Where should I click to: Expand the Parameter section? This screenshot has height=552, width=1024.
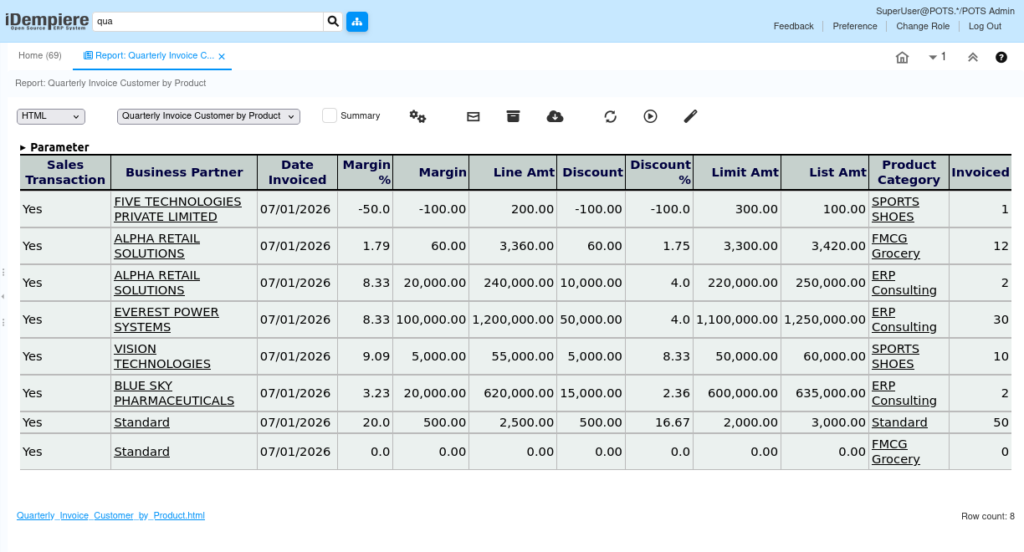[x=54, y=147]
